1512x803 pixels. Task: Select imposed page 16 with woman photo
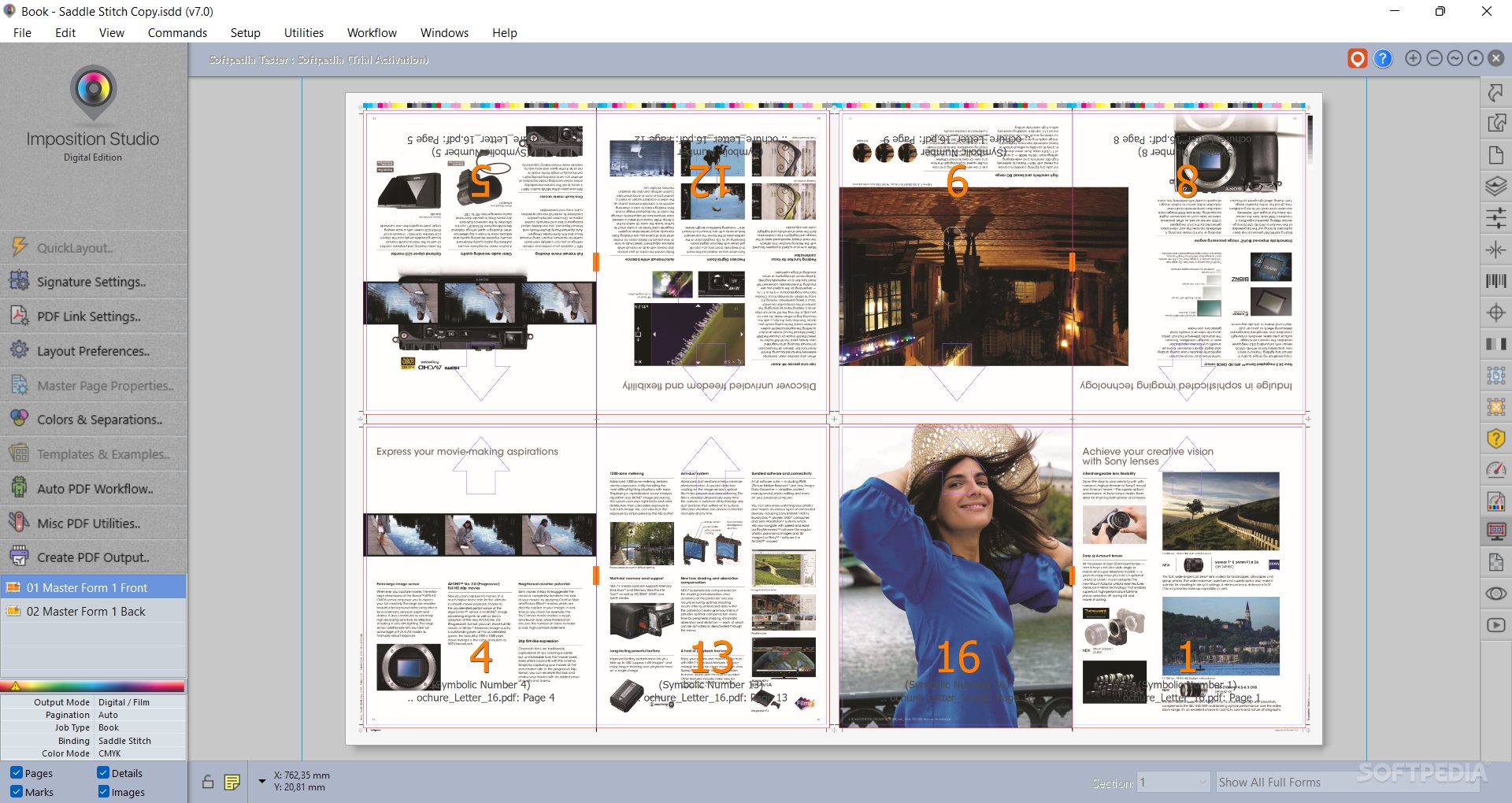point(955,576)
